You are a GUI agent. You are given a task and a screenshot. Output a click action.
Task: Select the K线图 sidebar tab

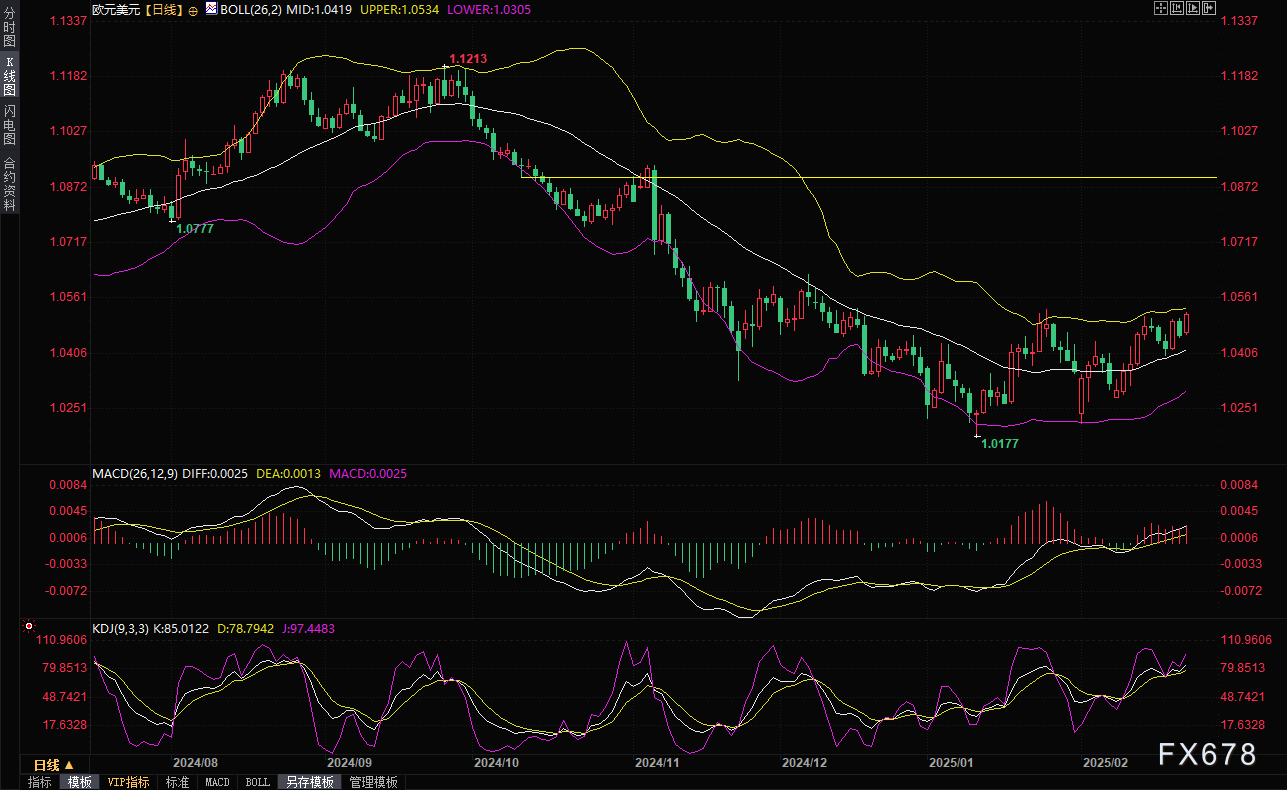point(9,76)
